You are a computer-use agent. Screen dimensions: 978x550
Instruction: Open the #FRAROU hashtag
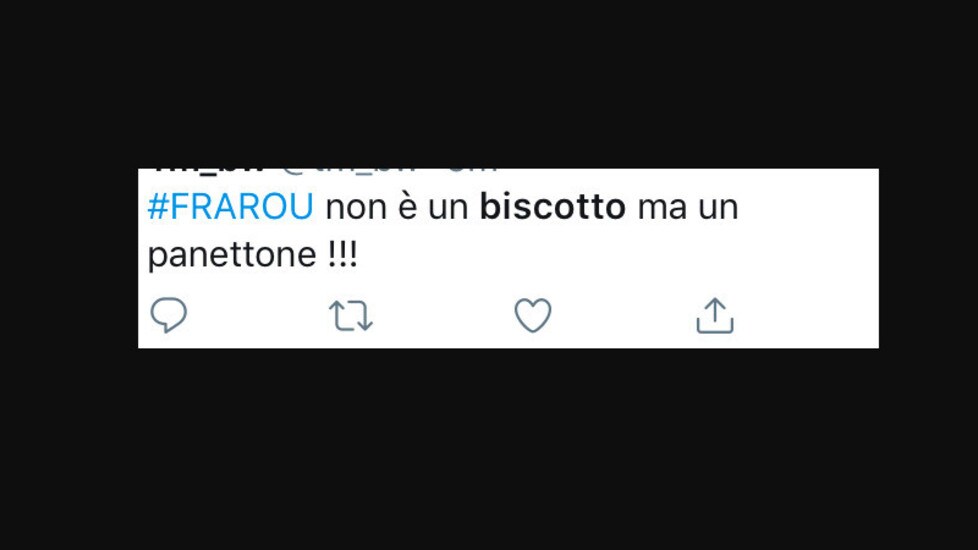click(230, 206)
